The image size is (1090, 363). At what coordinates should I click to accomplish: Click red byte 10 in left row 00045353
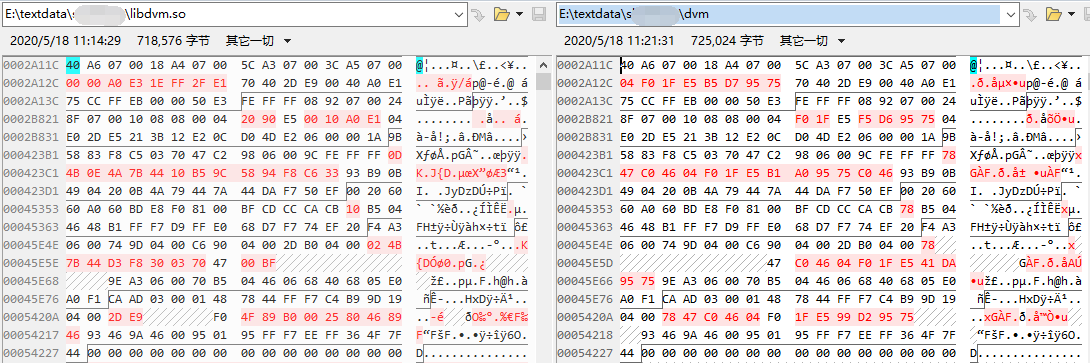[353, 209]
